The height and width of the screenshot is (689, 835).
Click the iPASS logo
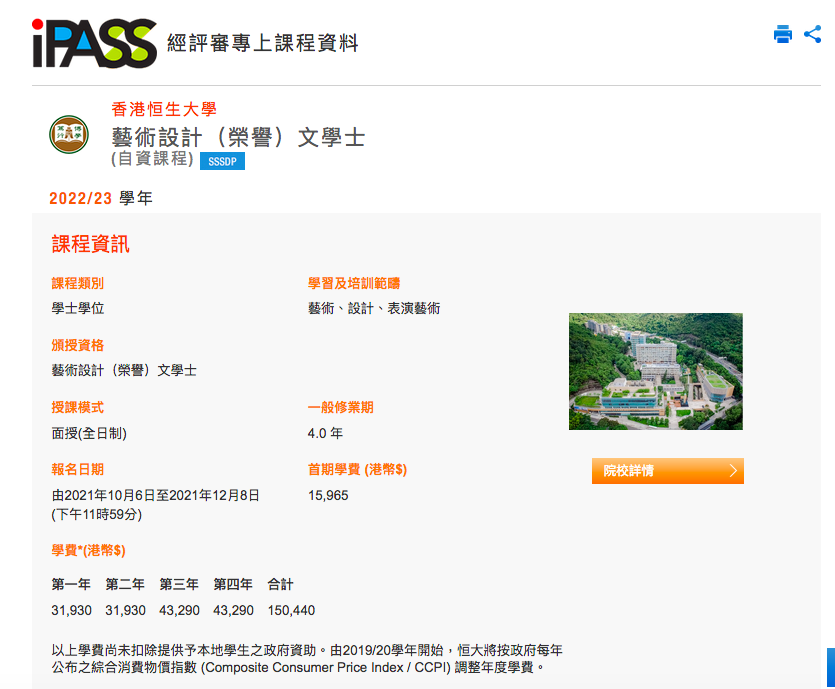click(x=94, y=42)
